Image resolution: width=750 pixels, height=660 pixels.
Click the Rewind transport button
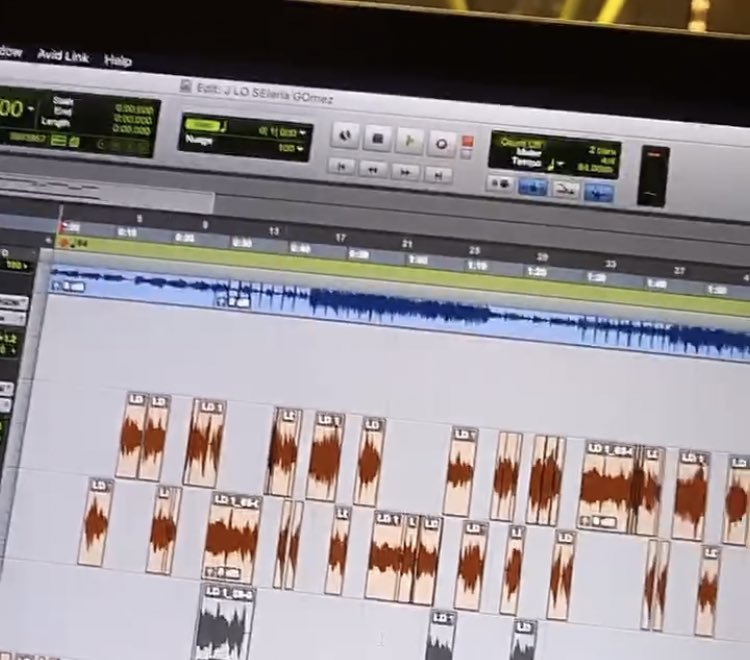(x=373, y=169)
